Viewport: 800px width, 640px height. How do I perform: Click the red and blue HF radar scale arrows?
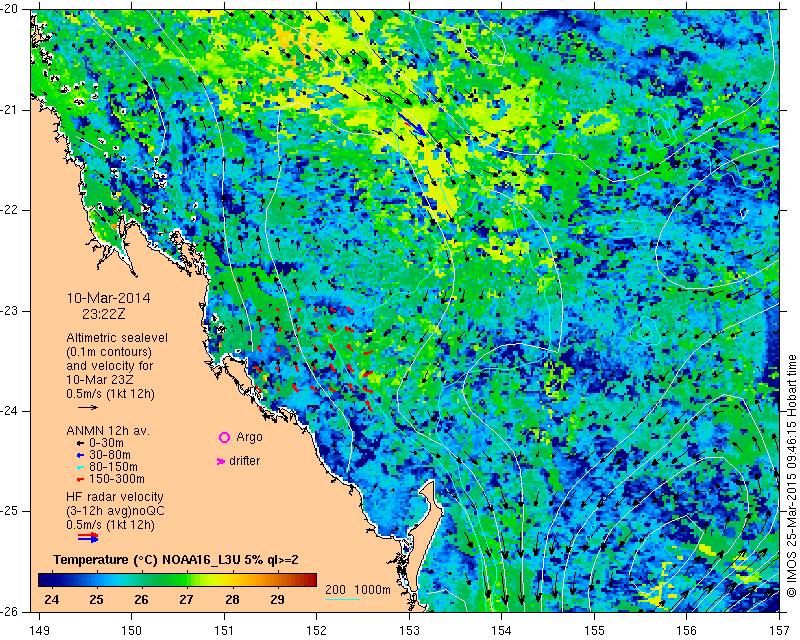click(88, 537)
